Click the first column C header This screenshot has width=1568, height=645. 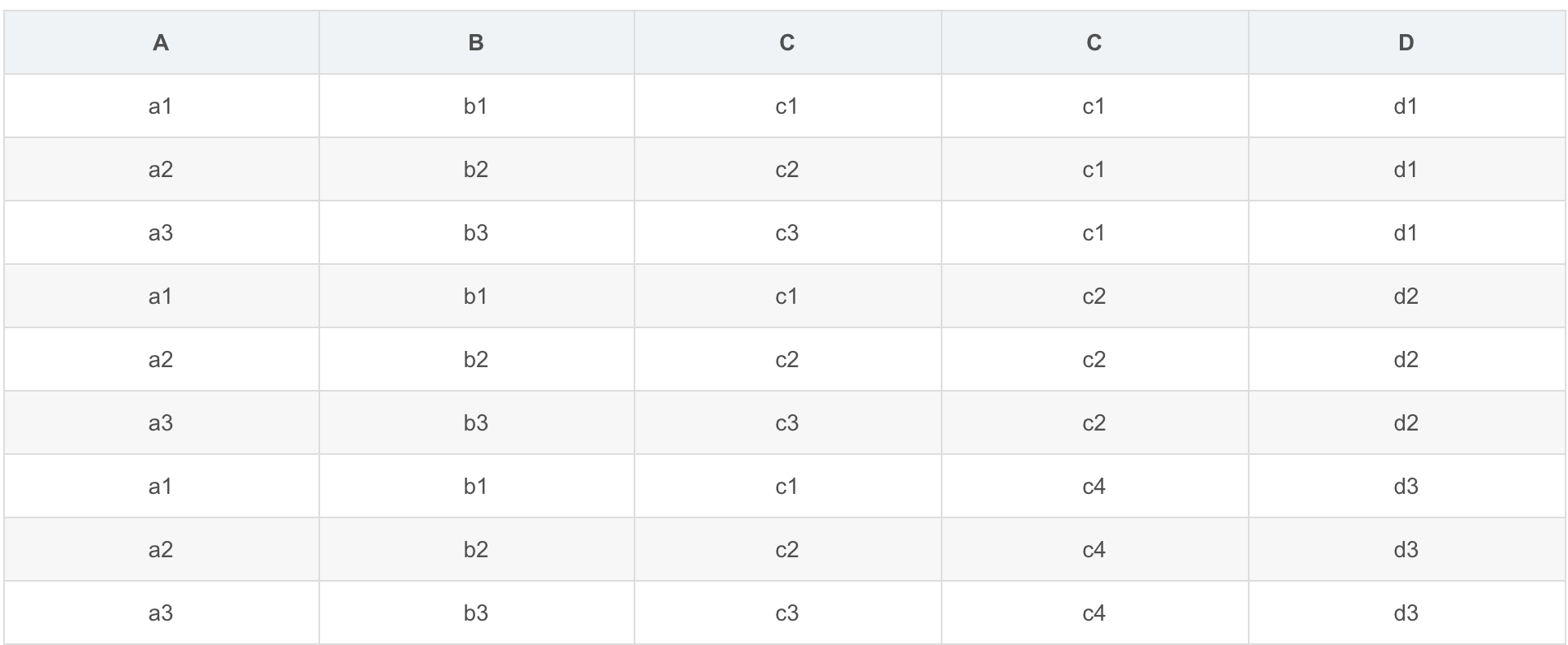pos(786,43)
